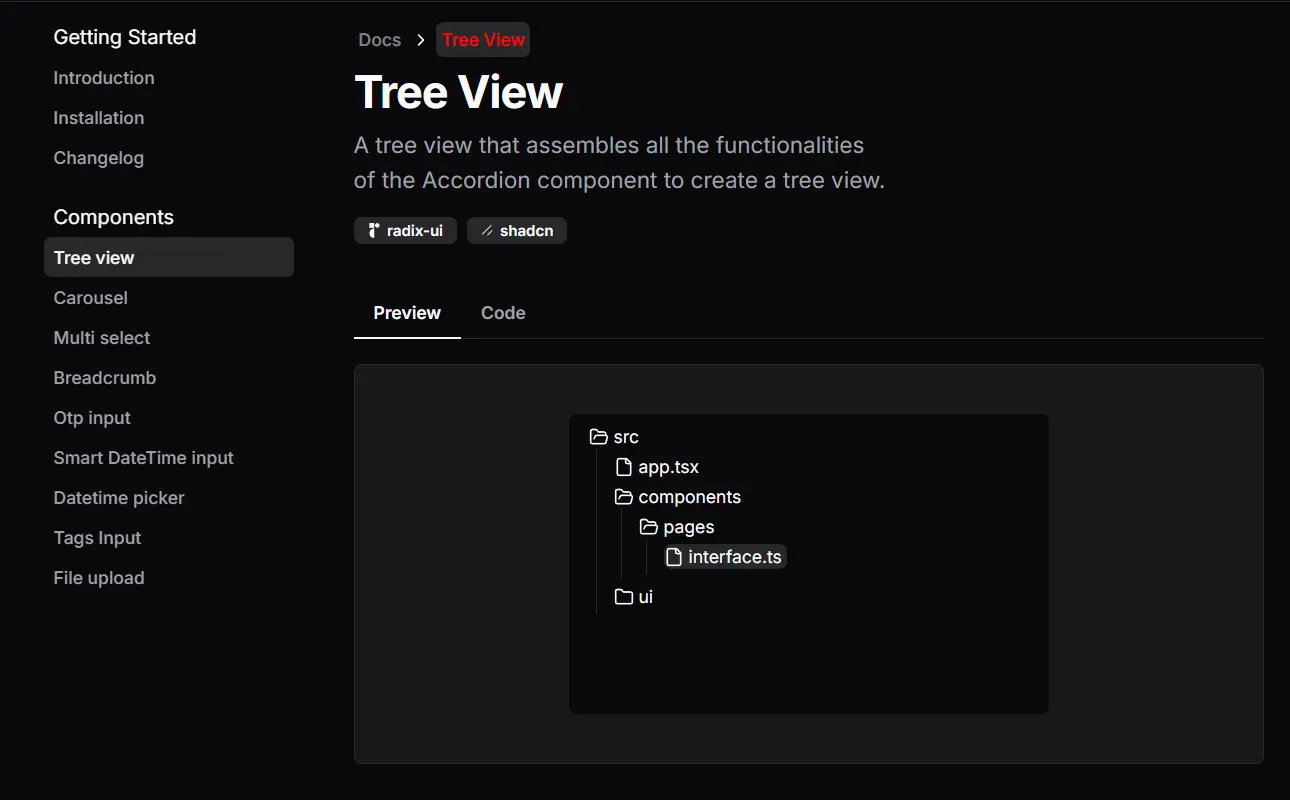Click the radix-ui logo in the badge
This screenshot has width=1290, height=800.
pyautogui.click(x=374, y=230)
